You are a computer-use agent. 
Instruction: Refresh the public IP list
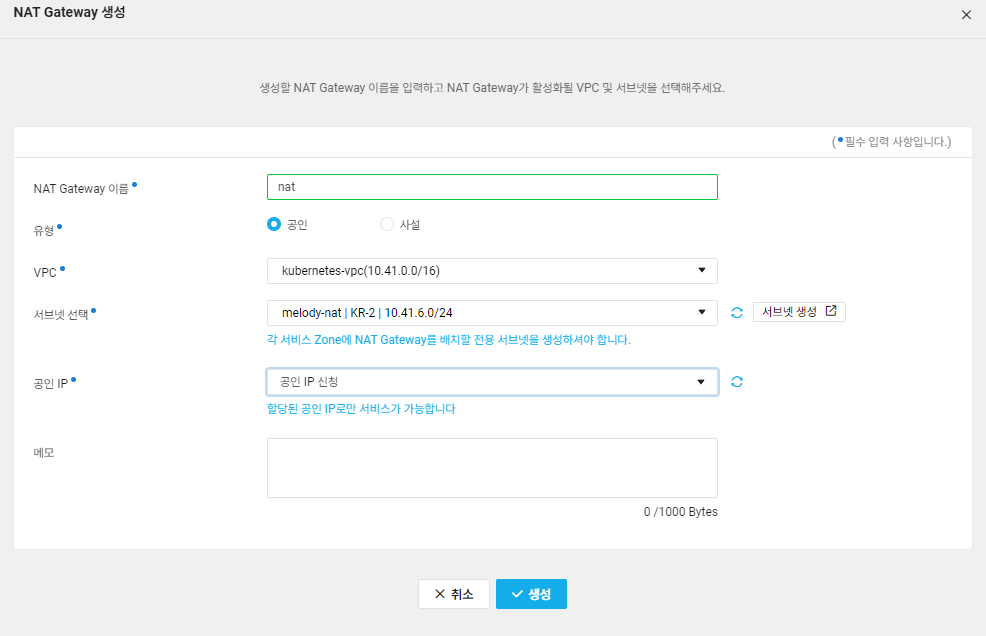[737, 382]
